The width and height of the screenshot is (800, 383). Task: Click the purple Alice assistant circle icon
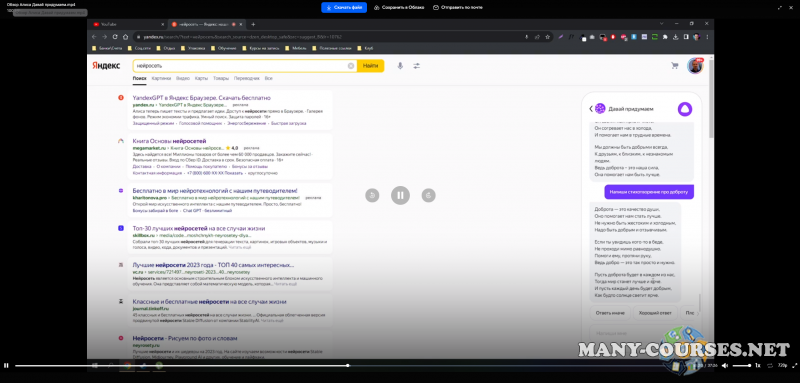tap(685, 109)
